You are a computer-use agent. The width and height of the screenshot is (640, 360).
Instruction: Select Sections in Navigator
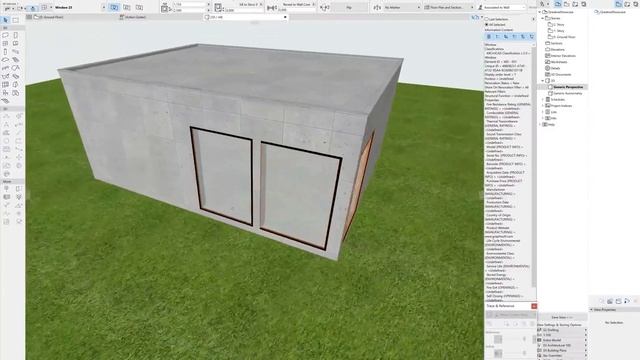coord(553,43)
